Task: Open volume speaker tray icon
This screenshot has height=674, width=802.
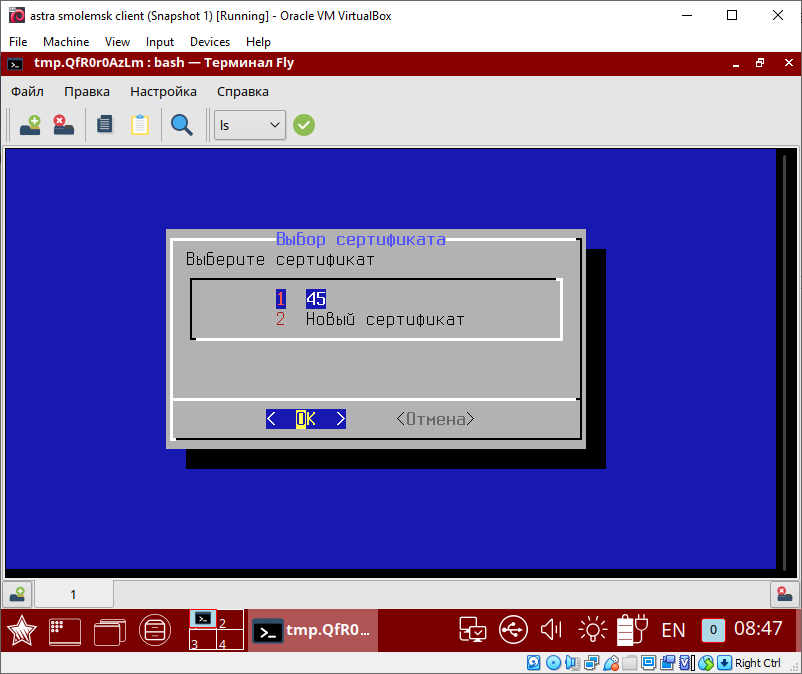Action: click(551, 630)
